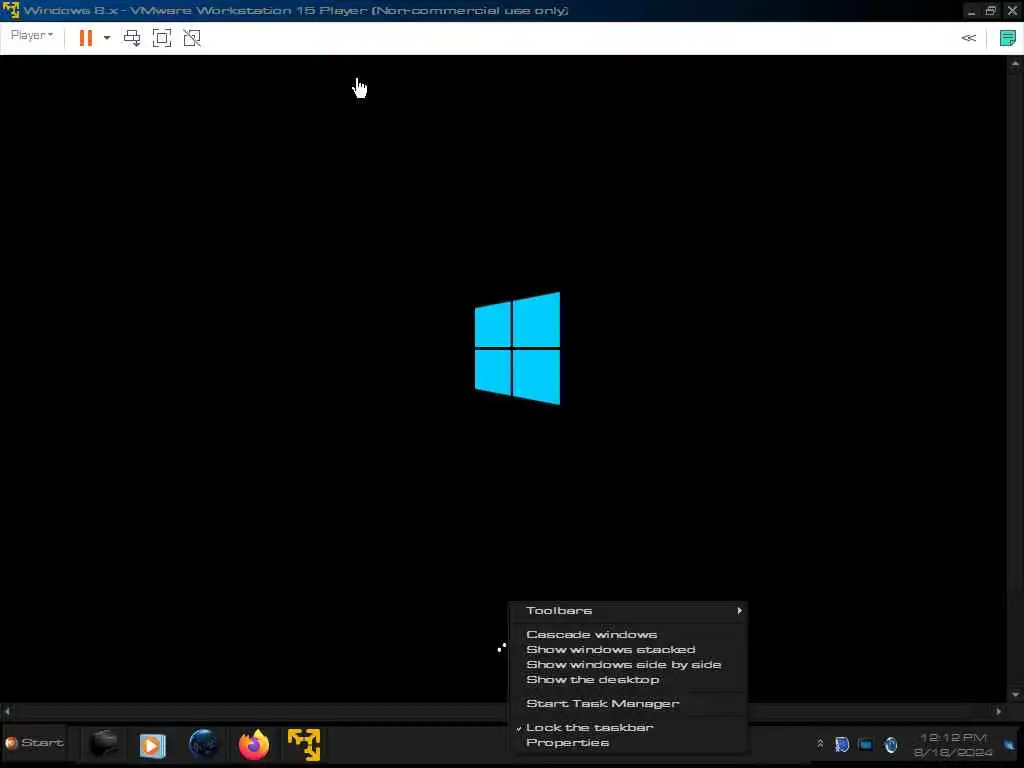The height and width of the screenshot is (768, 1024).
Task: Minimize the VMware Player window
Action: click(x=971, y=11)
